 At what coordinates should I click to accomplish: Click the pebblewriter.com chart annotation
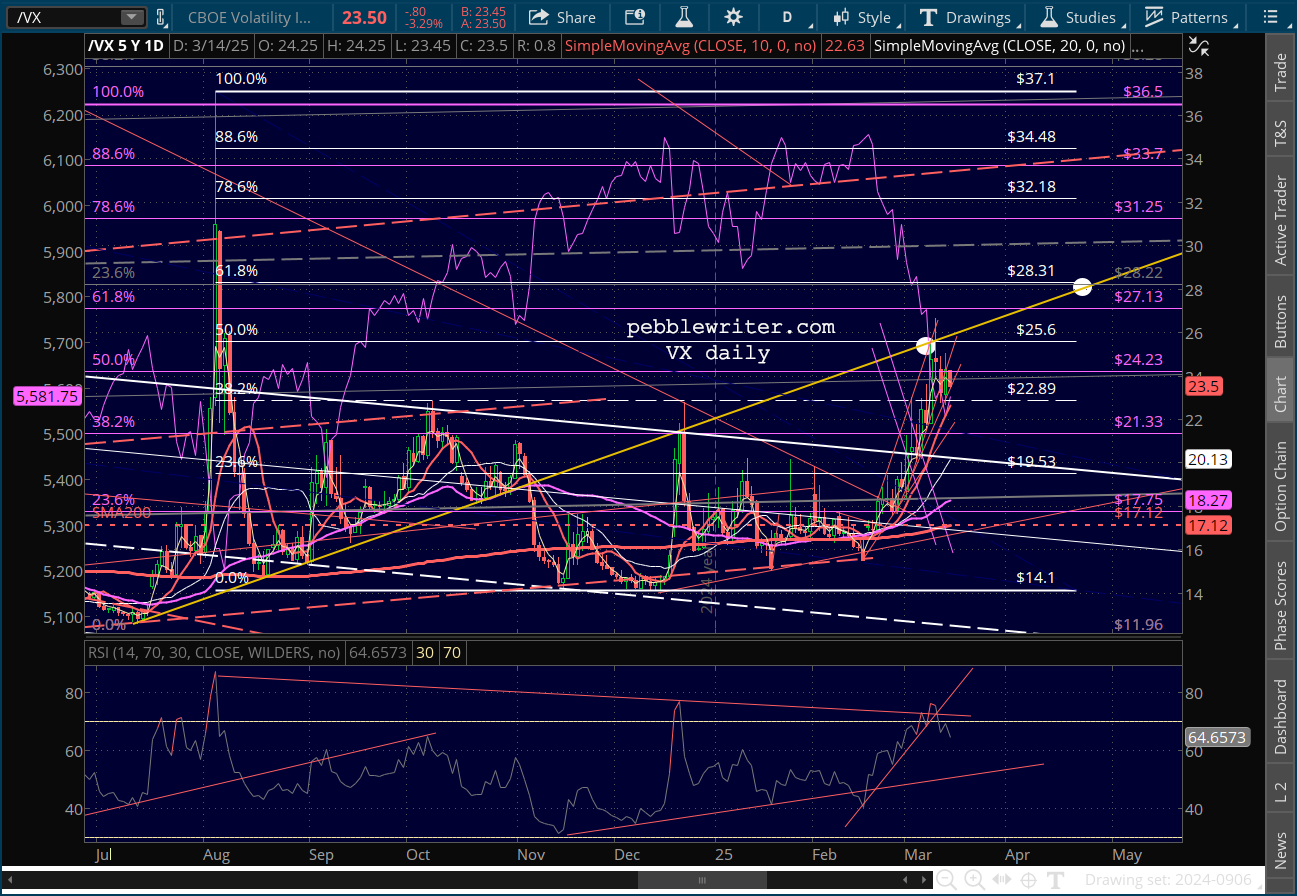point(730,328)
